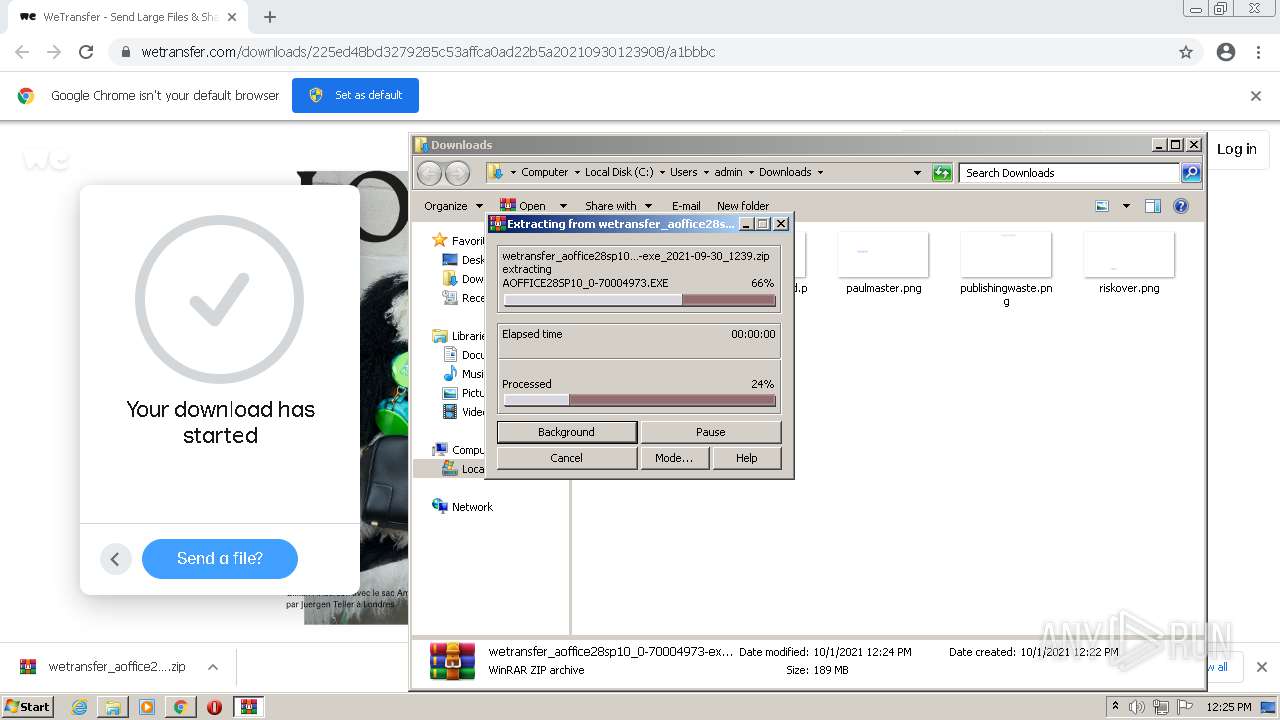Expand dropdown after Downloads breadcrumb
Screen dimensions: 1280x720
click(x=821, y=172)
